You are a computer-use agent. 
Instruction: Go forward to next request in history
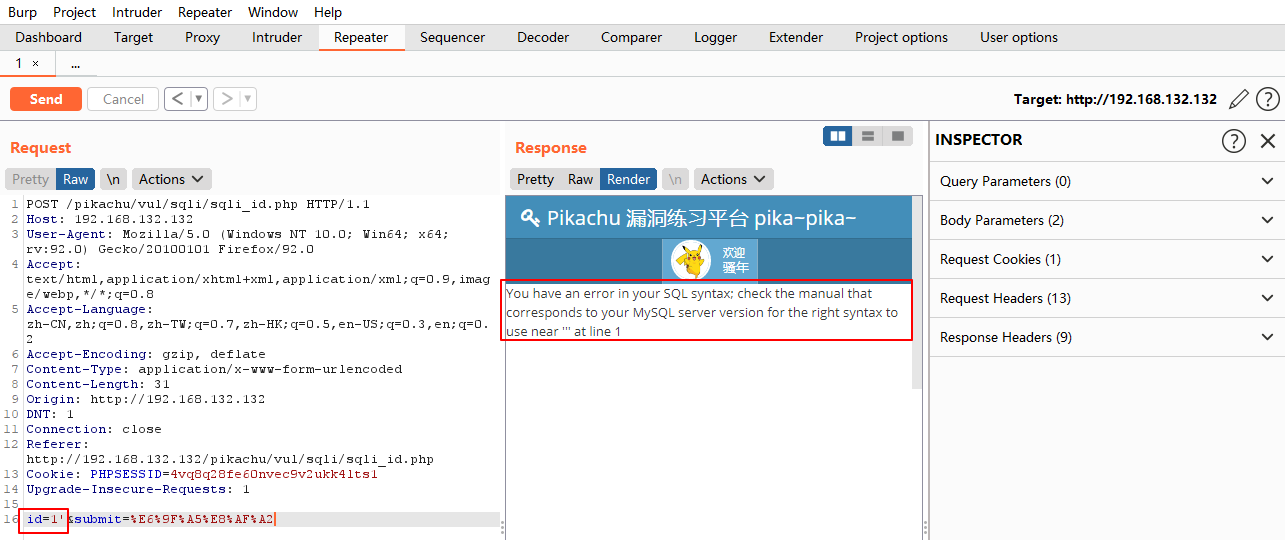(x=227, y=99)
